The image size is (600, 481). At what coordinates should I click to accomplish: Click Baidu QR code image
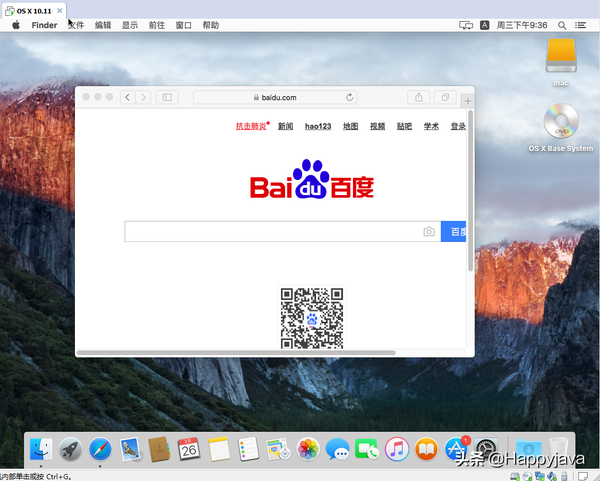[x=312, y=317]
